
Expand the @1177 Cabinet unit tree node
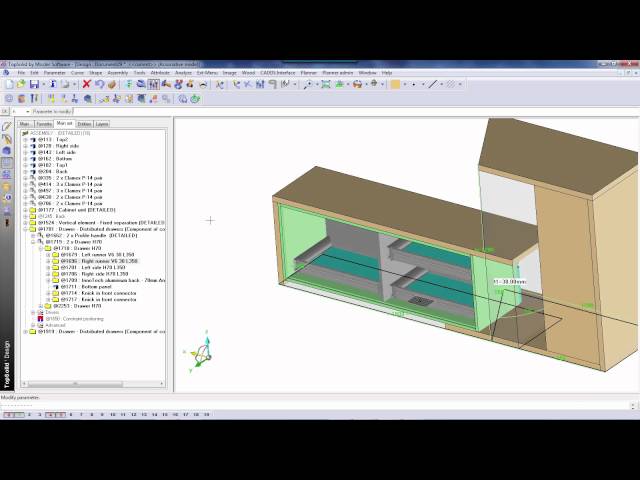click(x=26, y=210)
